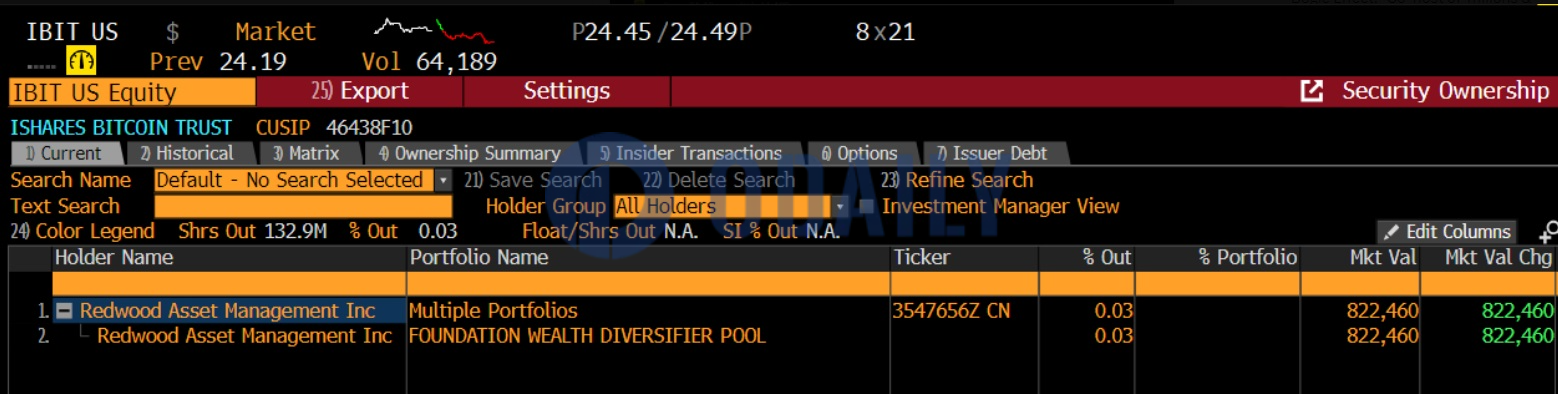Expand the Holder Group All Holders dropdown
1558x394 pixels.
point(840,207)
